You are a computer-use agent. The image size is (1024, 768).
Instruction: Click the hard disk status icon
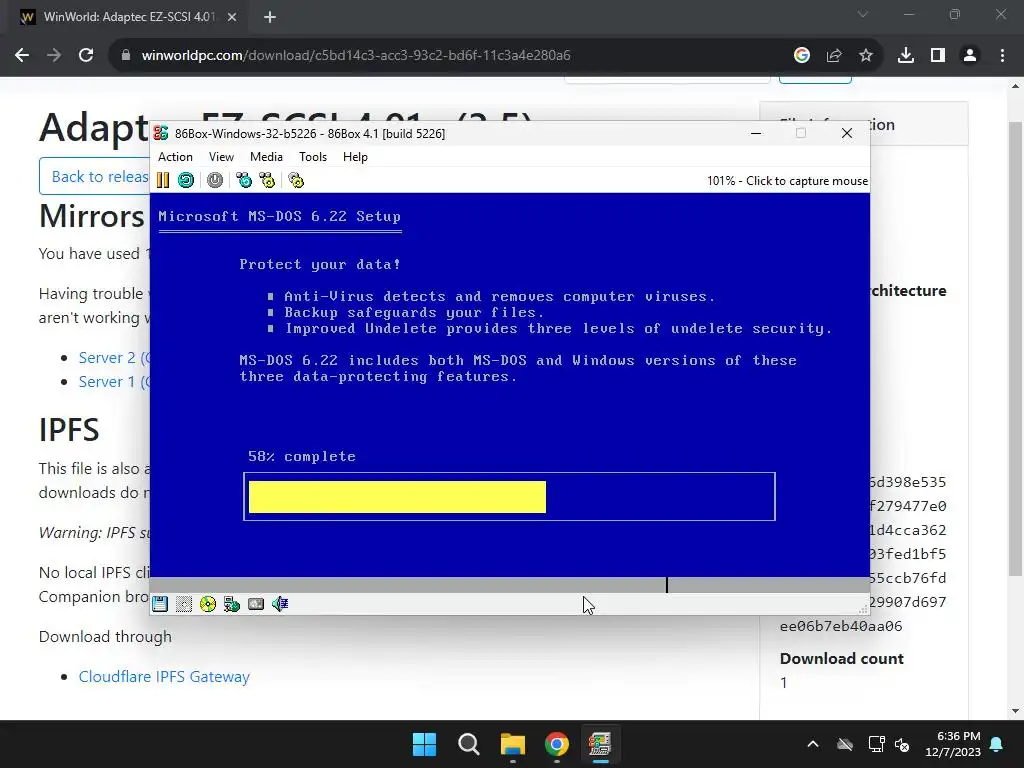click(x=256, y=604)
